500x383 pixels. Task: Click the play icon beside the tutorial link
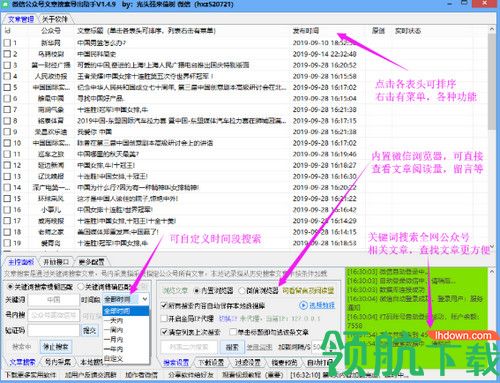pyautogui.click(x=303, y=305)
